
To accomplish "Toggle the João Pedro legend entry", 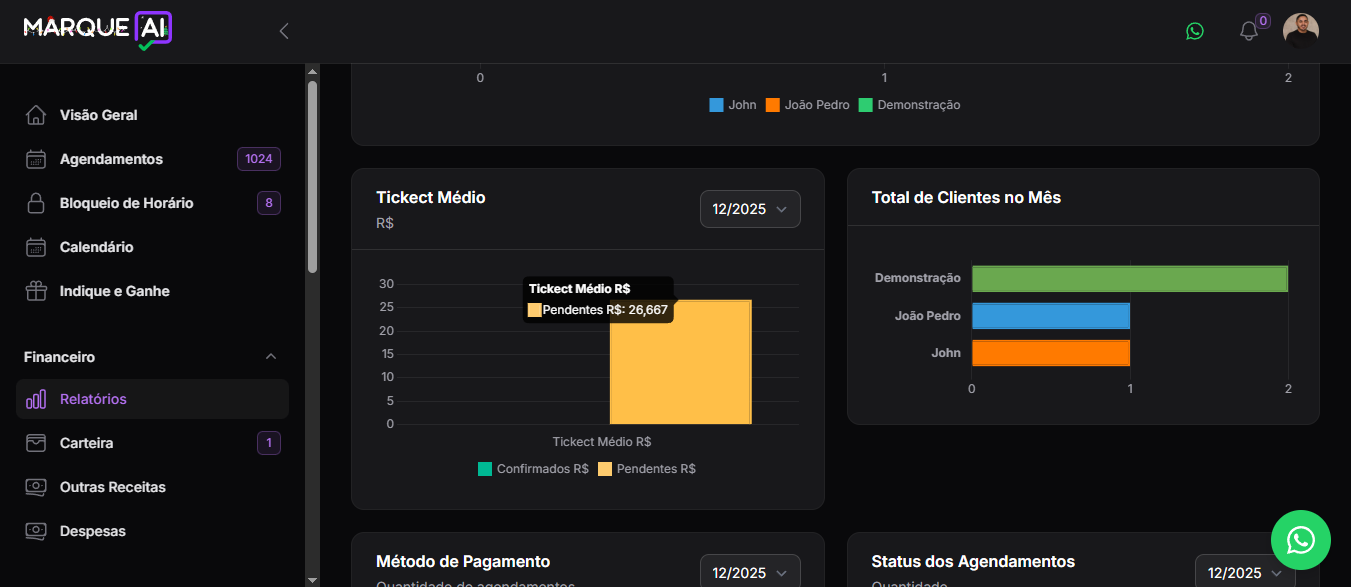I will (x=808, y=105).
